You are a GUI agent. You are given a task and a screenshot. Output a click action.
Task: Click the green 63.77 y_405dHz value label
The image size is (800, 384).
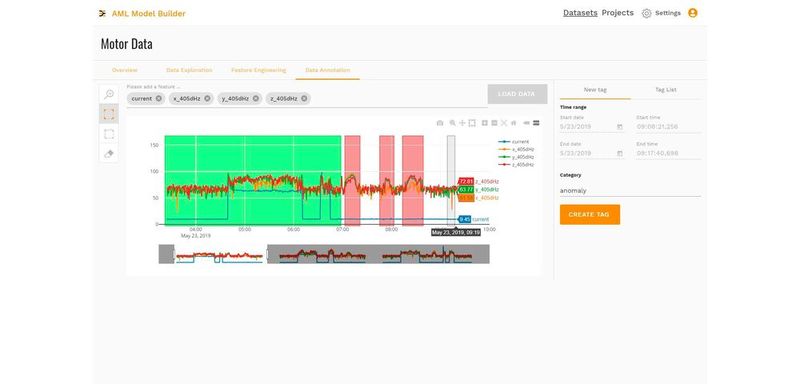tap(466, 190)
